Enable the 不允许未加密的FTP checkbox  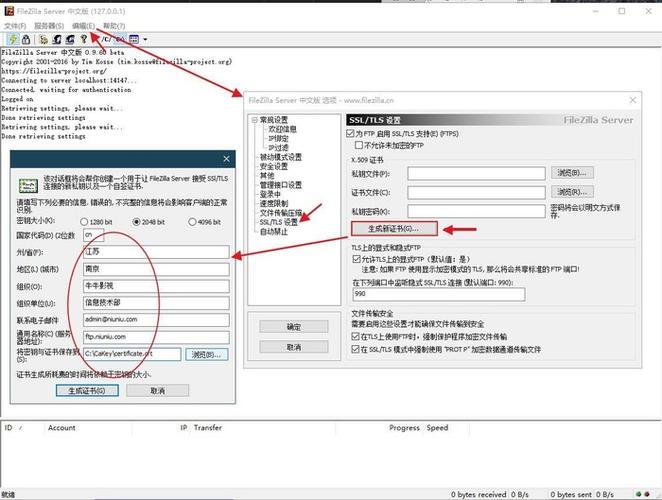coord(359,145)
